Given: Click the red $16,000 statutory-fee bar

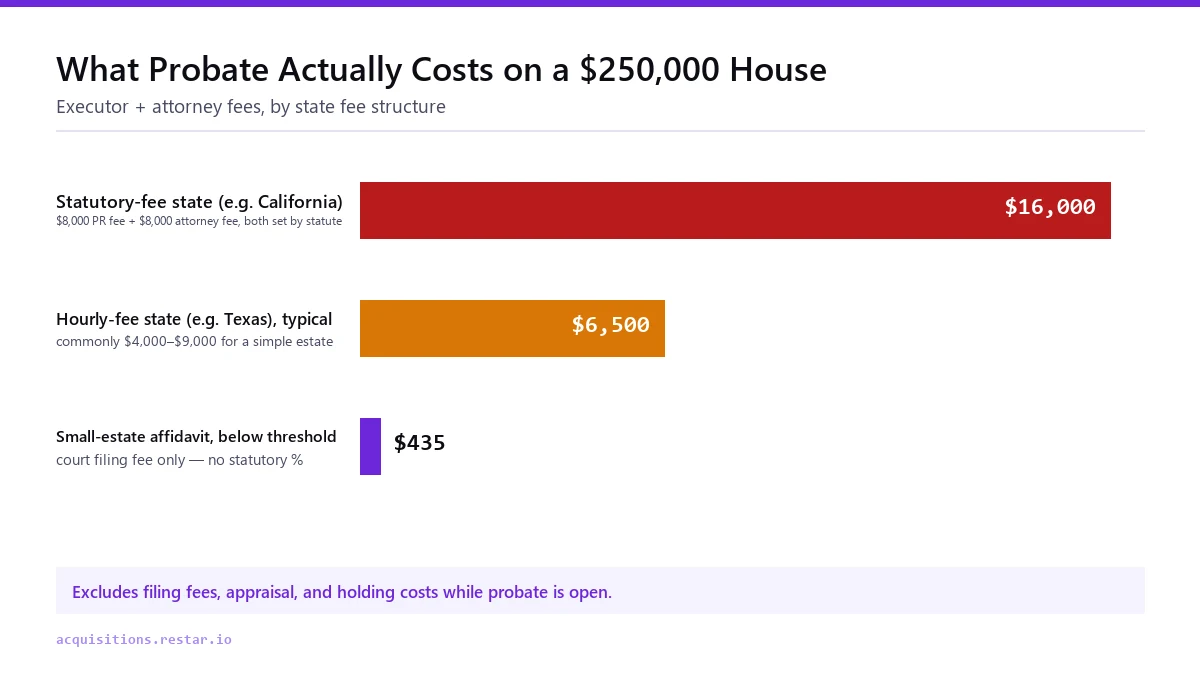Looking at the screenshot, I should click(735, 210).
